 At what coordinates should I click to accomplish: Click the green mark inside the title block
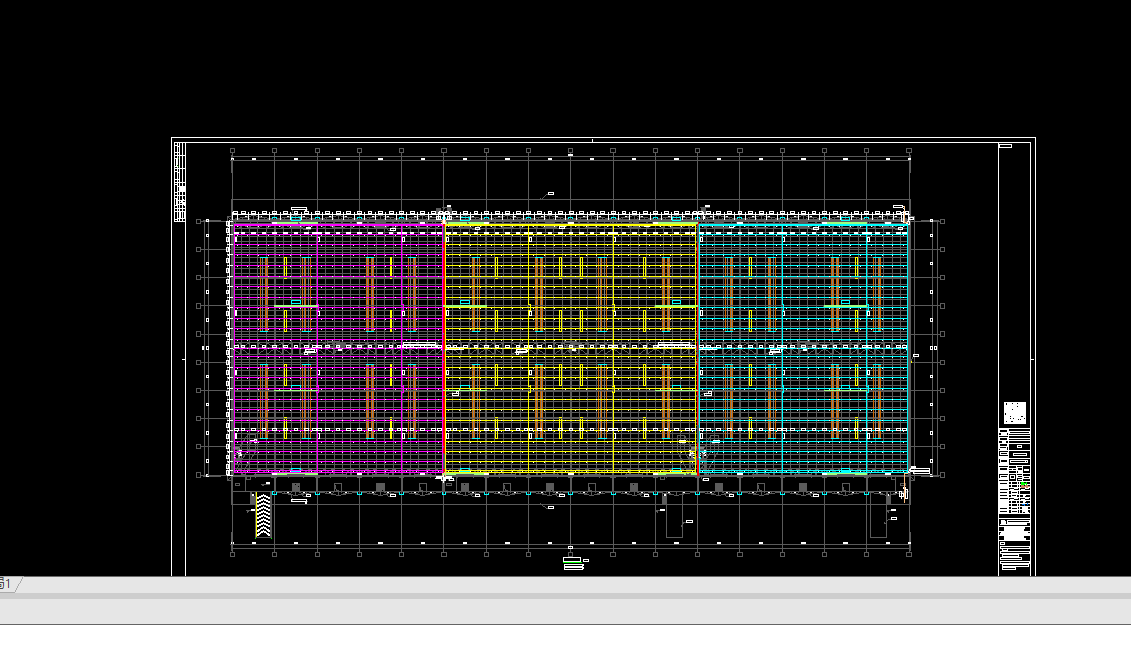tap(1025, 485)
